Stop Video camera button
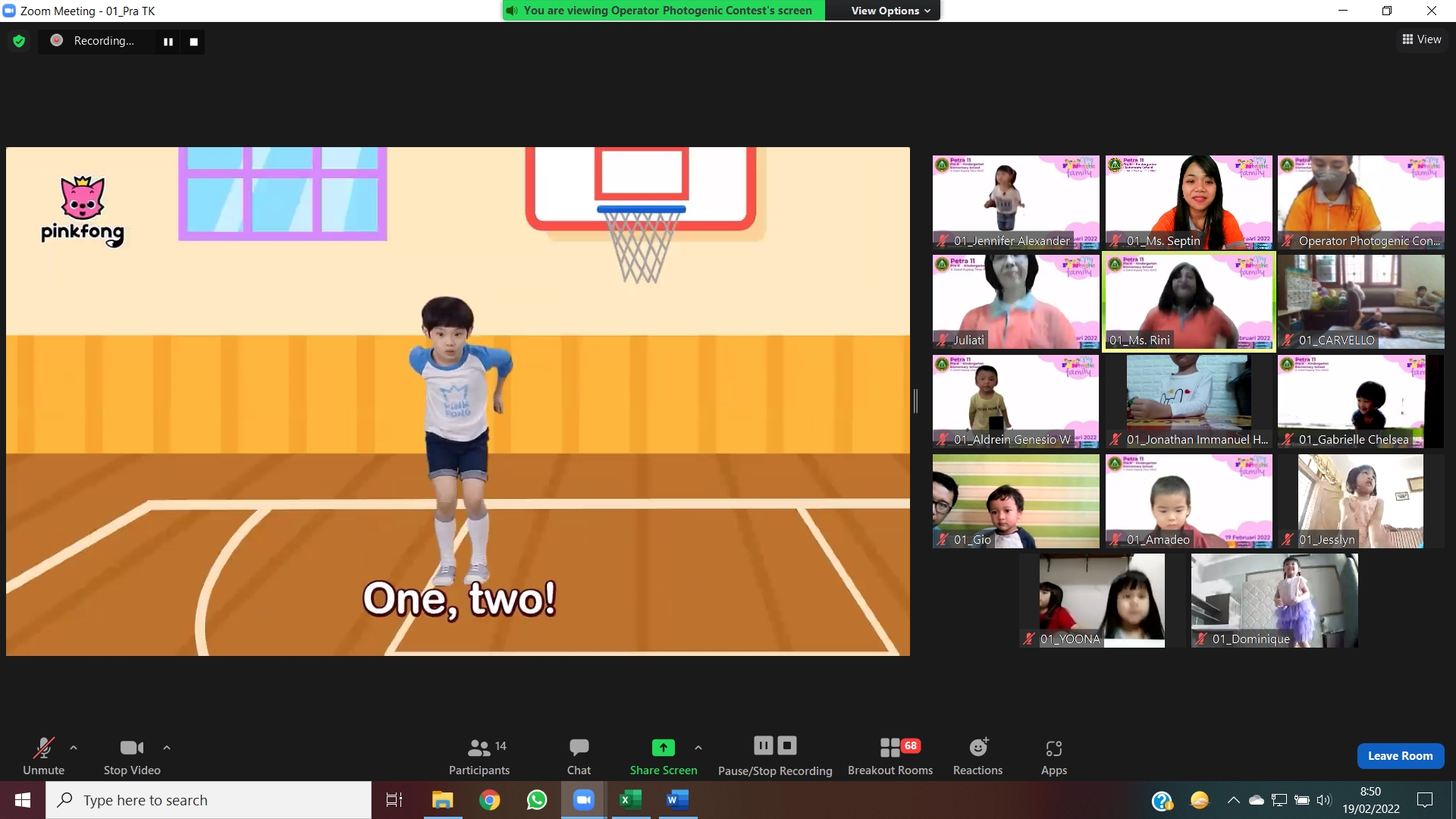The image size is (1456, 819). coord(132,756)
